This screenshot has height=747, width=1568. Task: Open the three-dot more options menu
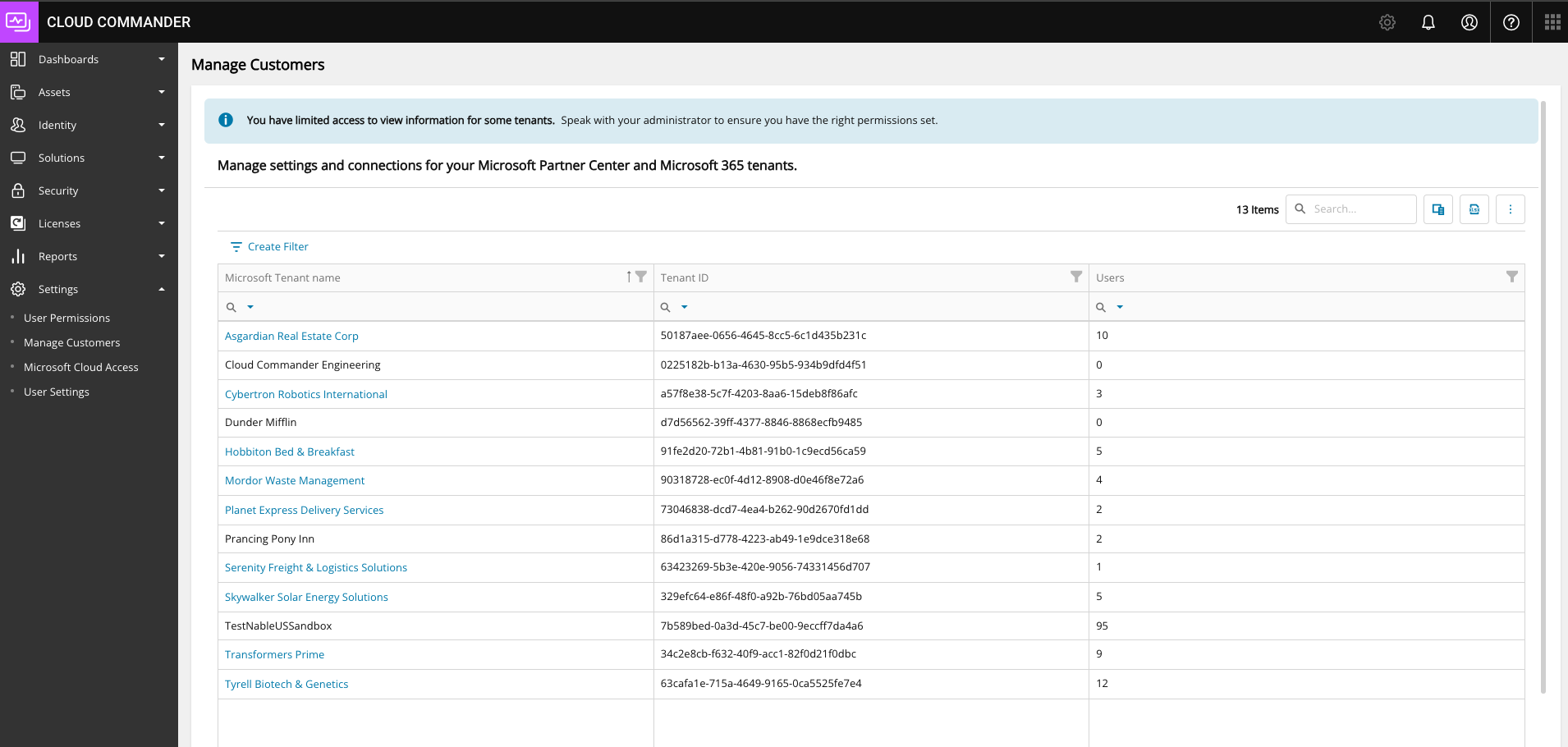pyautogui.click(x=1510, y=209)
